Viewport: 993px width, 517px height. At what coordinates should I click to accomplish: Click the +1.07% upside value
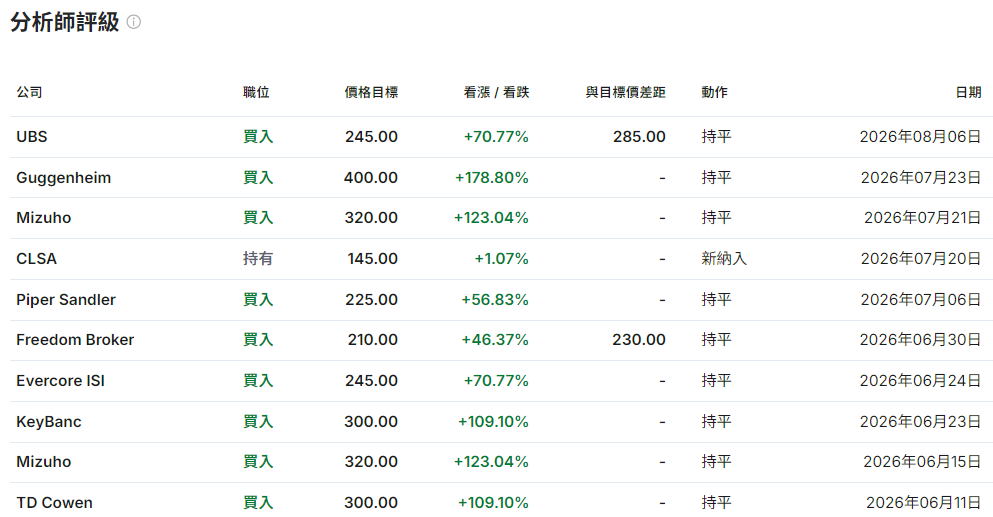[x=502, y=258]
